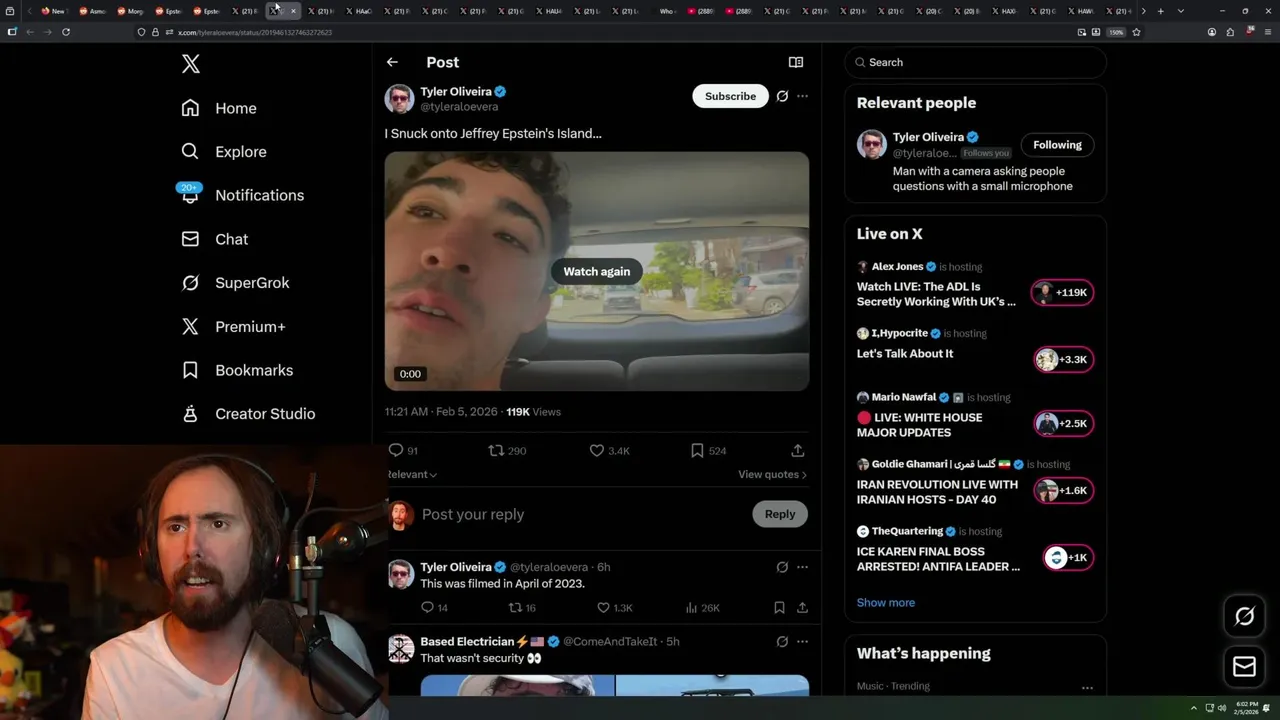The width and height of the screenshot is (1280, 720).
Task: Open Creator Studio in the sidebar
Action: coord(248,414)
